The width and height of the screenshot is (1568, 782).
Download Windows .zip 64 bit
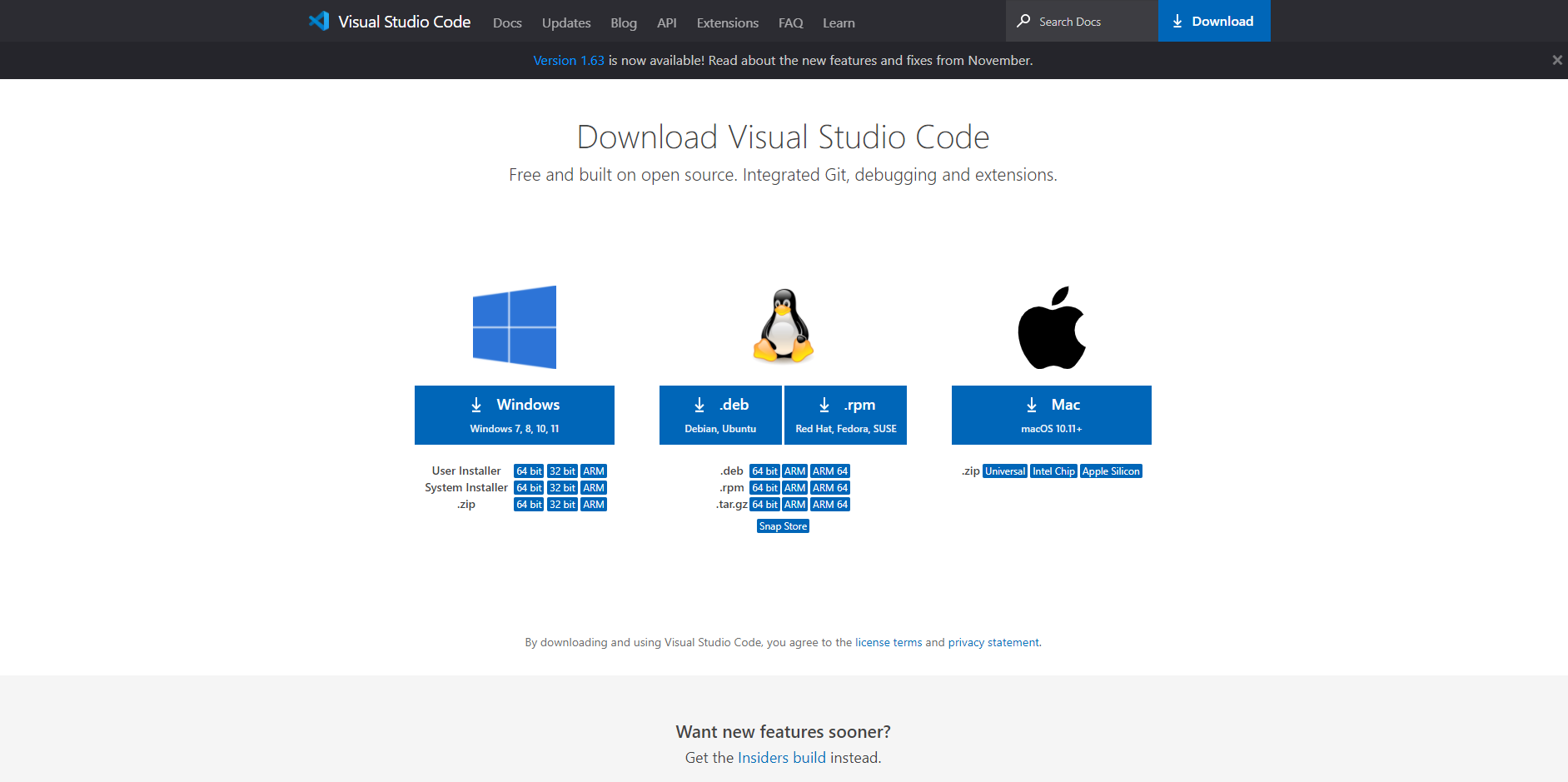click(529, 505)
